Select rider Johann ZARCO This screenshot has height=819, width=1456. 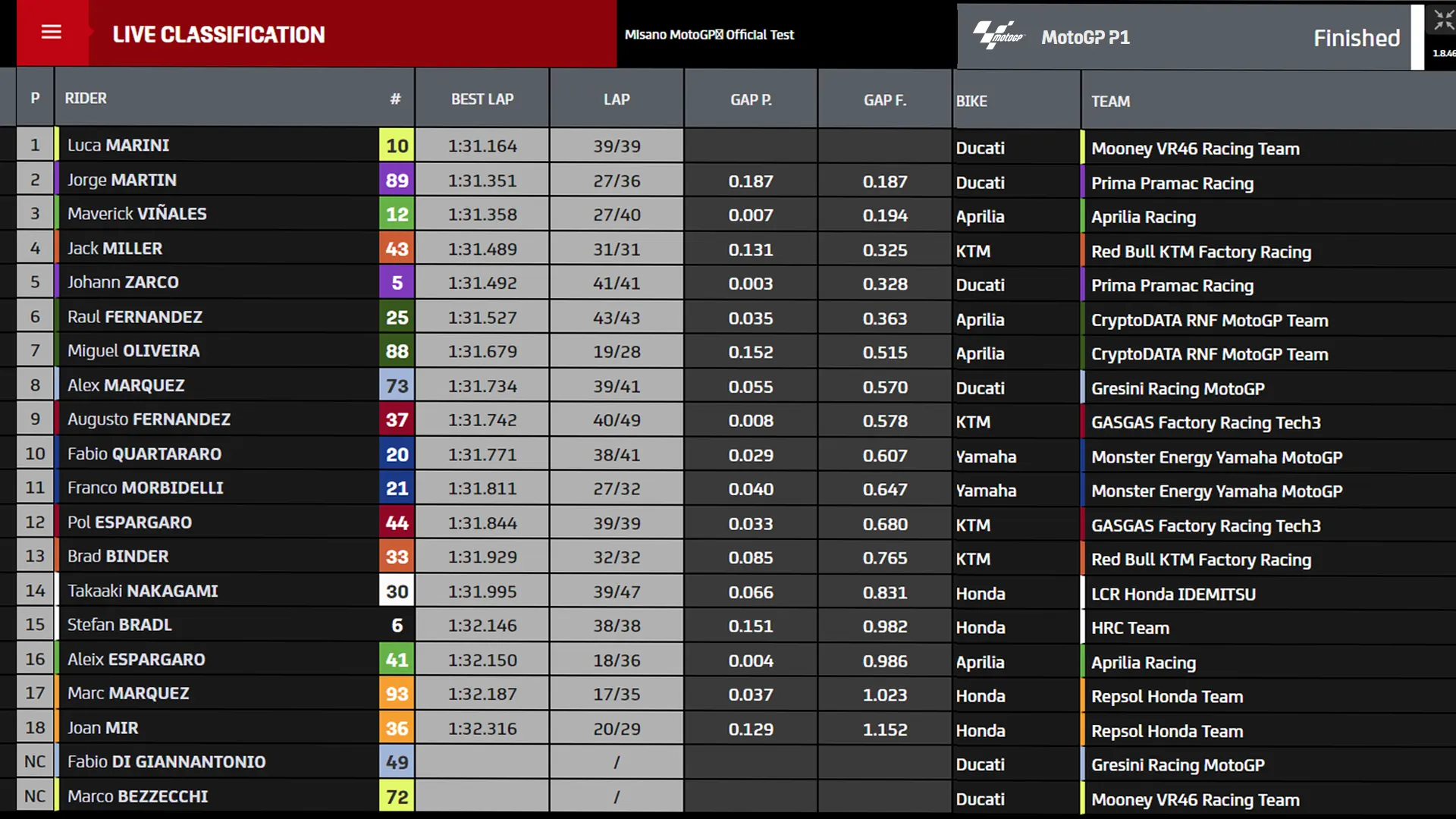coord(123,283)
